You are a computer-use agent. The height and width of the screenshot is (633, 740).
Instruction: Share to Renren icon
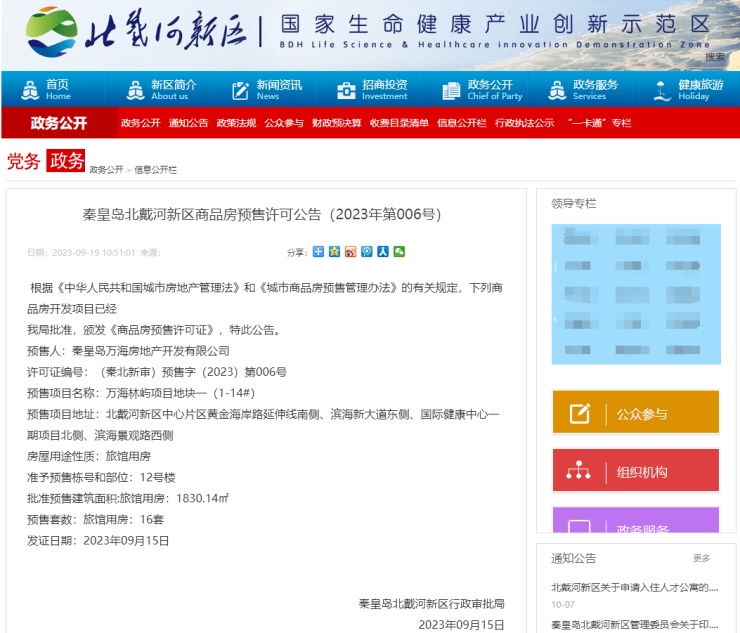tap(383, 252)
